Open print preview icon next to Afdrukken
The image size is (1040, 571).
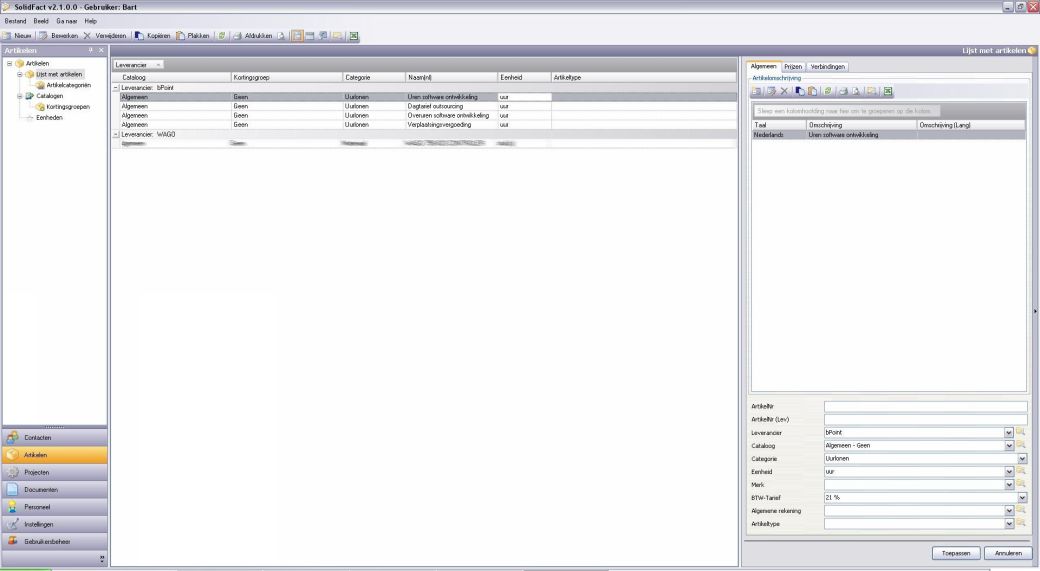pos(281,36)
